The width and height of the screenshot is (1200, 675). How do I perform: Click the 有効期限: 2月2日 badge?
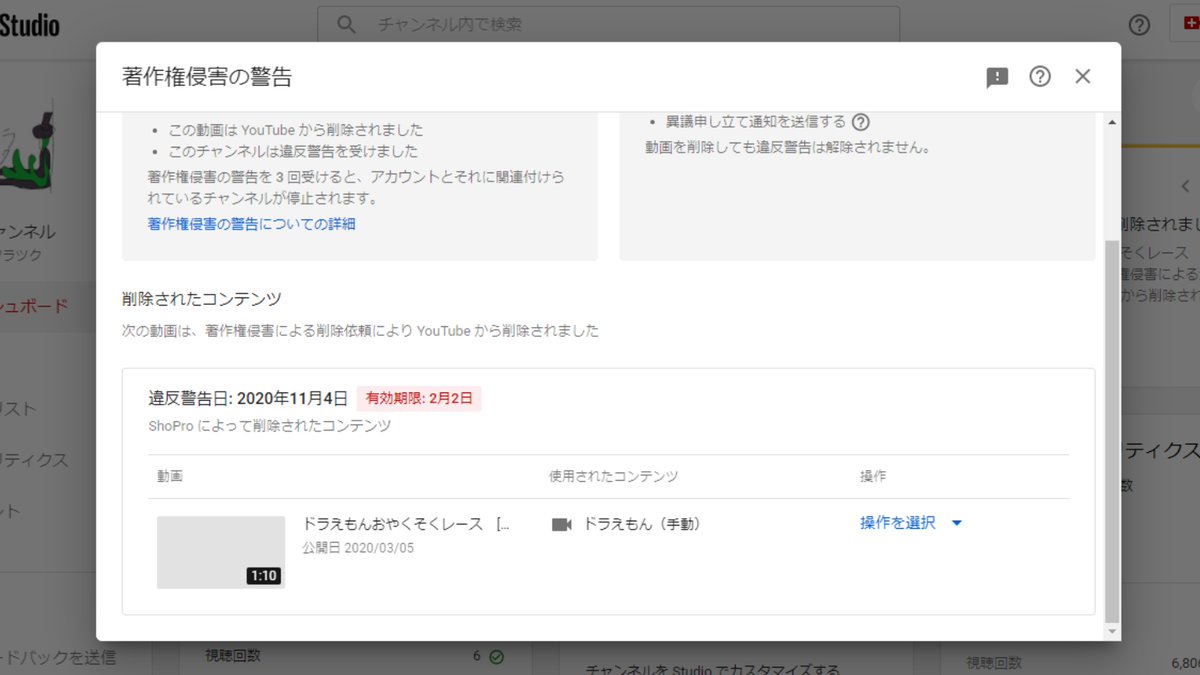[419, 398]
